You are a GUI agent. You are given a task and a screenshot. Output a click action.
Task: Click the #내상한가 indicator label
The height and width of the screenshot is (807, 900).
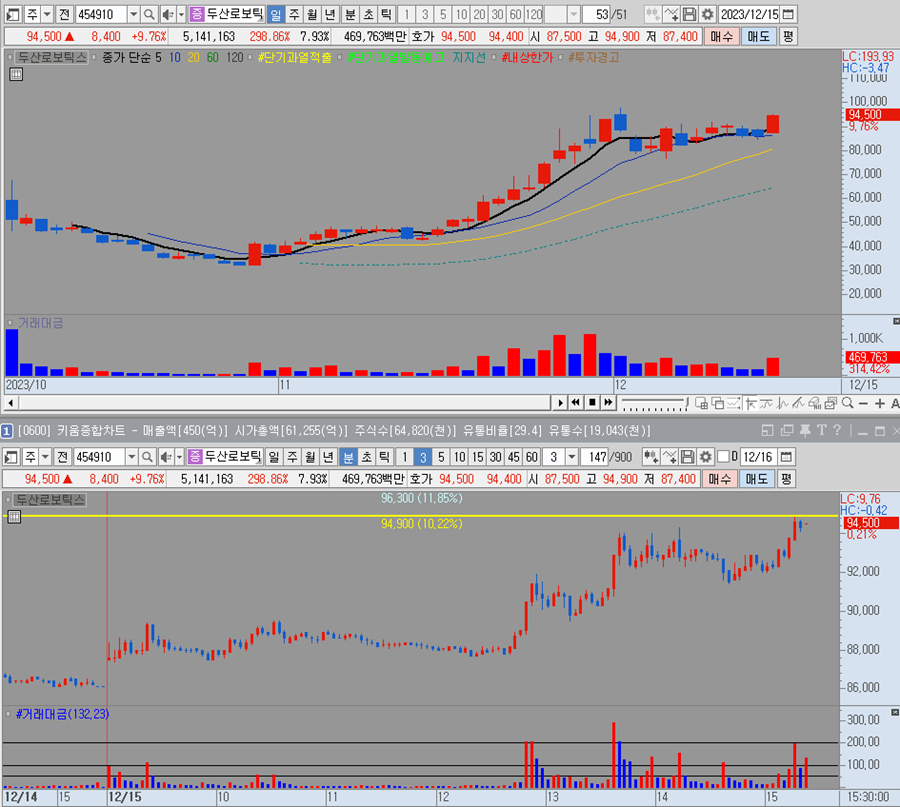pyautogui.click(x=527, y=57)
